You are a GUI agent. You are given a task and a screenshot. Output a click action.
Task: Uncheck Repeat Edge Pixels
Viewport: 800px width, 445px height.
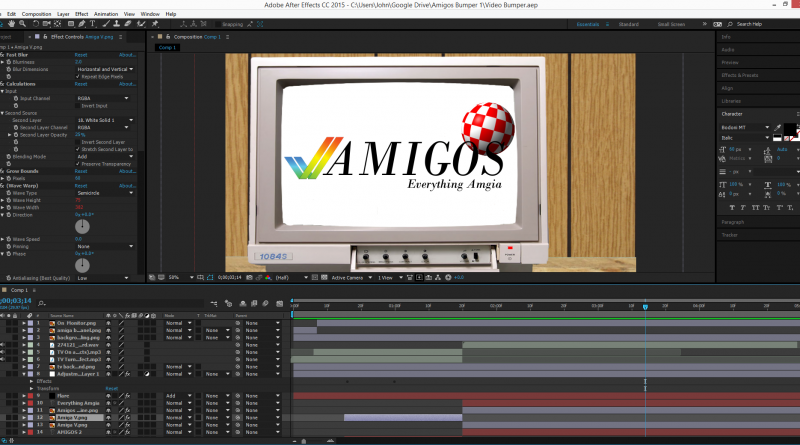[78, 77]
